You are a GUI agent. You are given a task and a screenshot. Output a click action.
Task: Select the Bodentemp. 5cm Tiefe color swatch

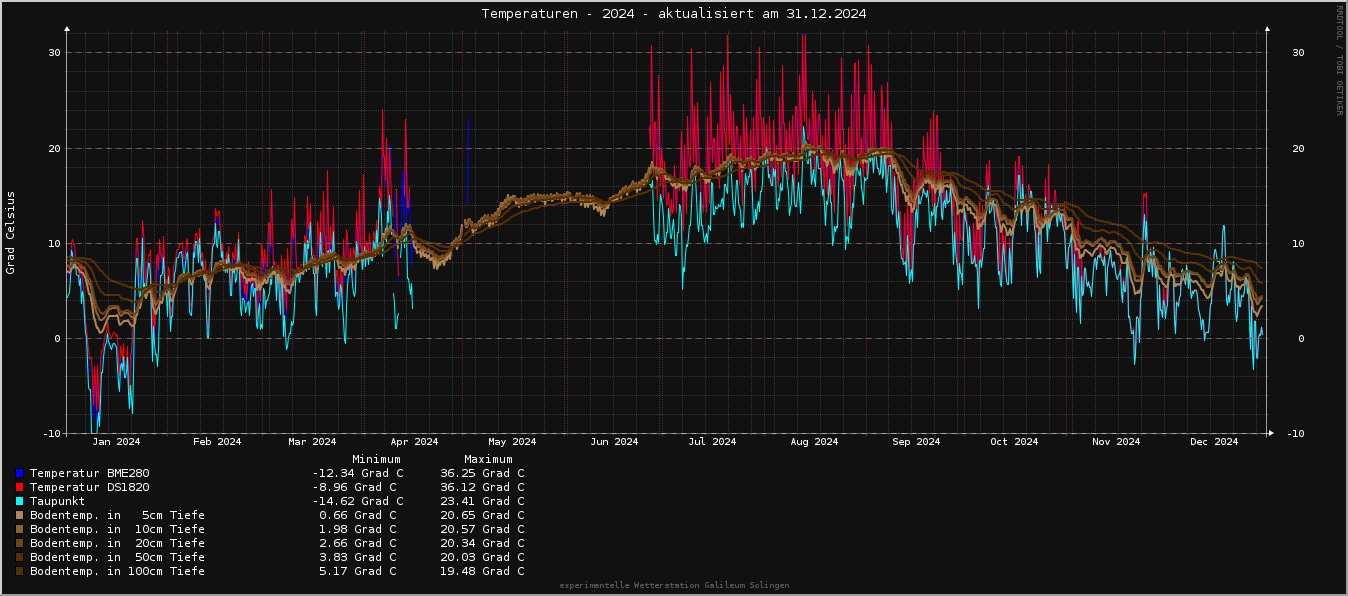(19, 515)
